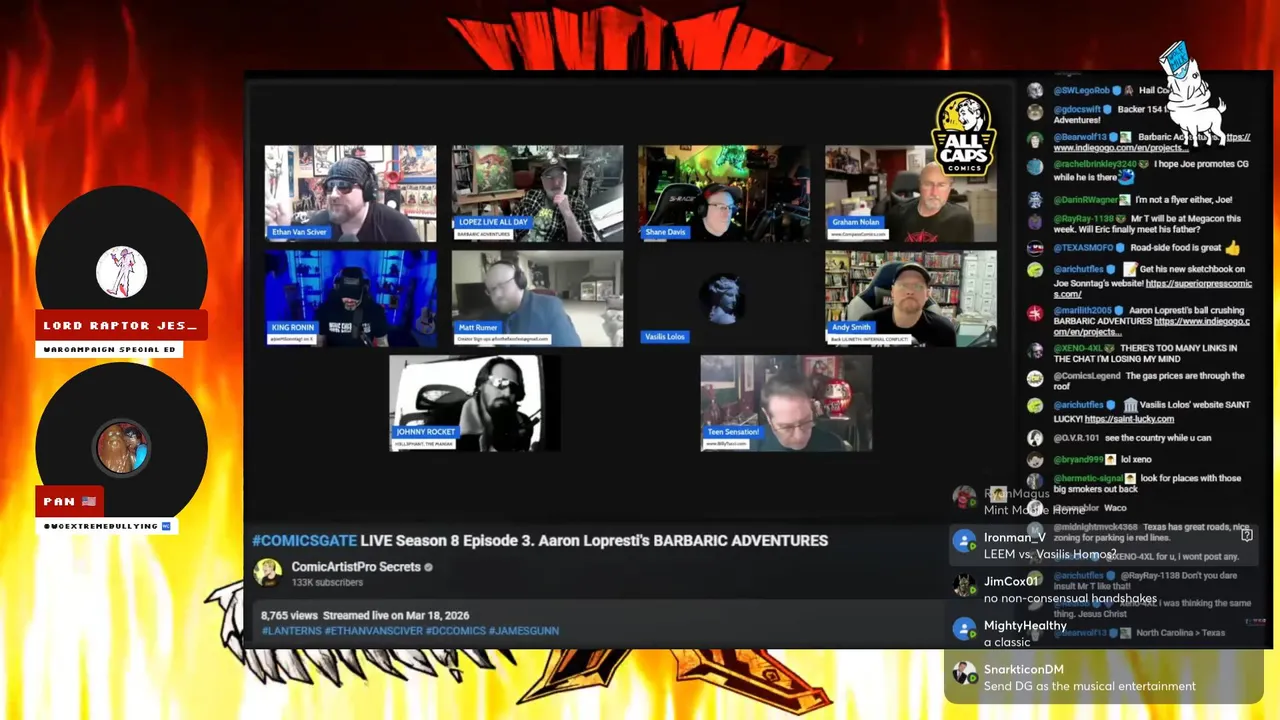Screen dimensions: 1280x720
Task: Click SnarkticonDM's avatar in overlay chat
Action: 964,673
